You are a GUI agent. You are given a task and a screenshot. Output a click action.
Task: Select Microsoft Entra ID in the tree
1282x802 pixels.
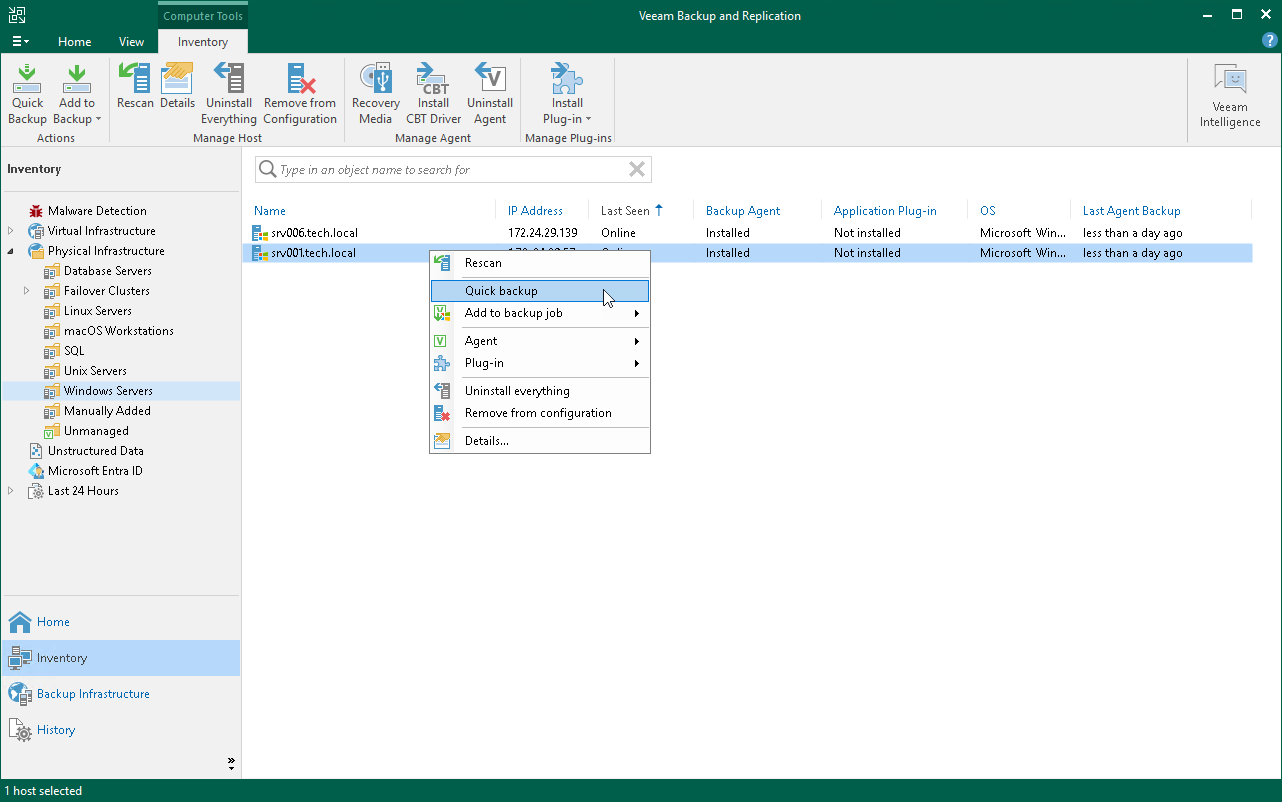click(x=95, y=471)
